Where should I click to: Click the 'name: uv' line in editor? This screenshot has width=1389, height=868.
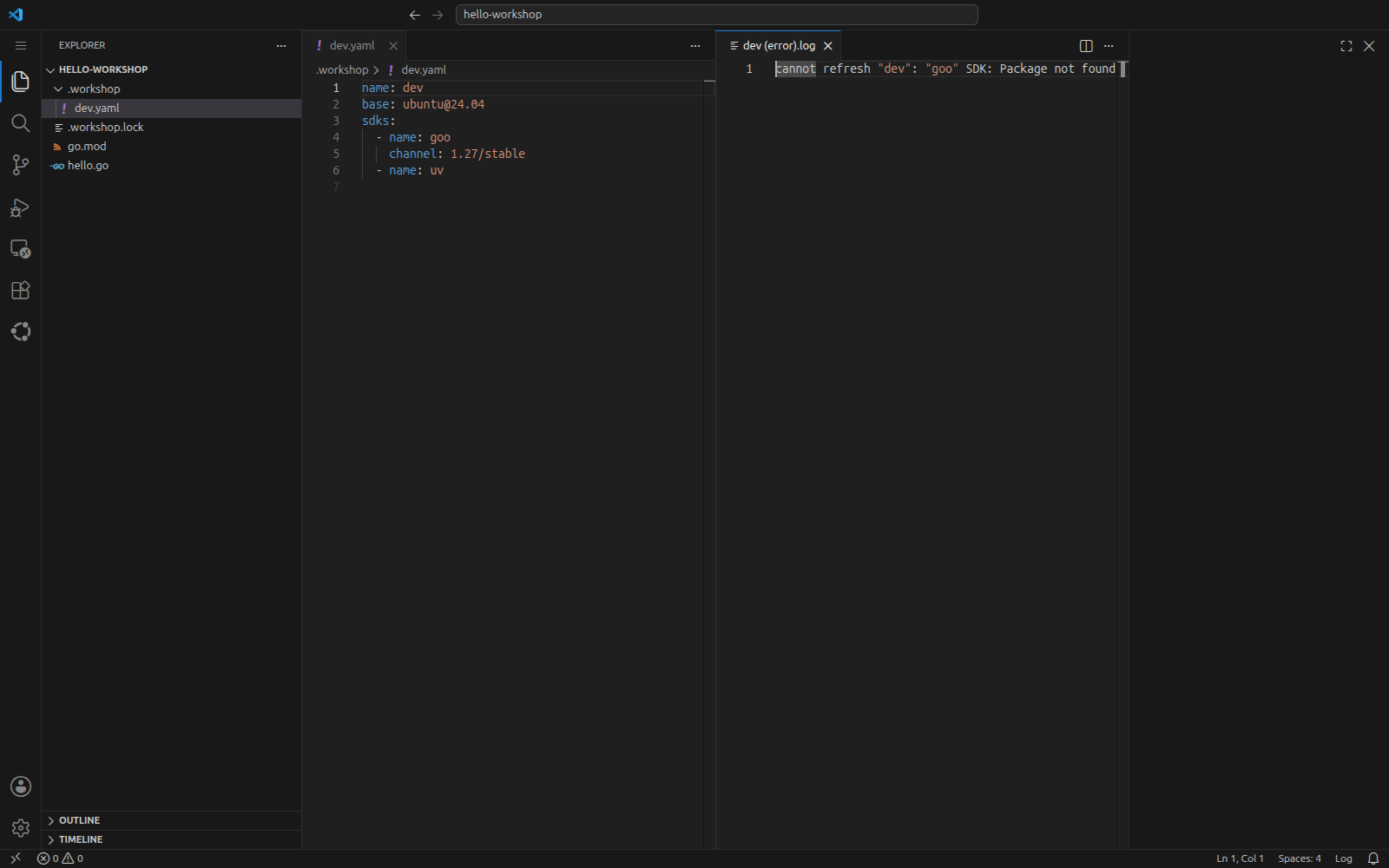[x=416, y=170]
